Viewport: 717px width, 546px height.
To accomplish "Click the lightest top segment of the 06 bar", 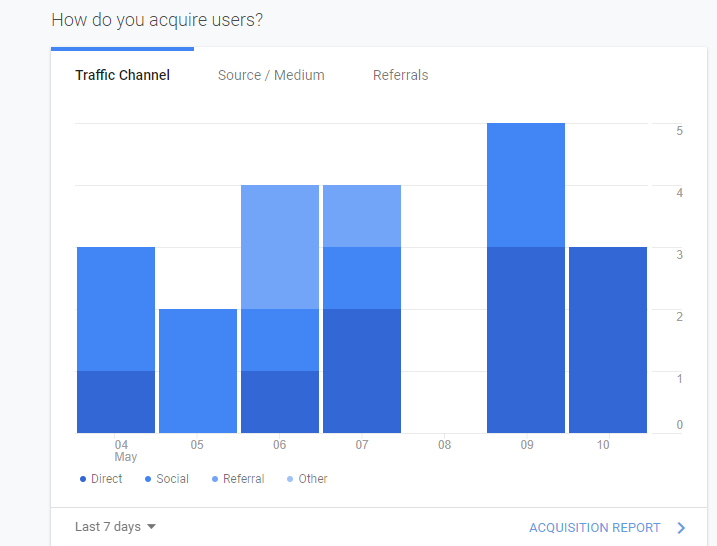I will [280, 247].
